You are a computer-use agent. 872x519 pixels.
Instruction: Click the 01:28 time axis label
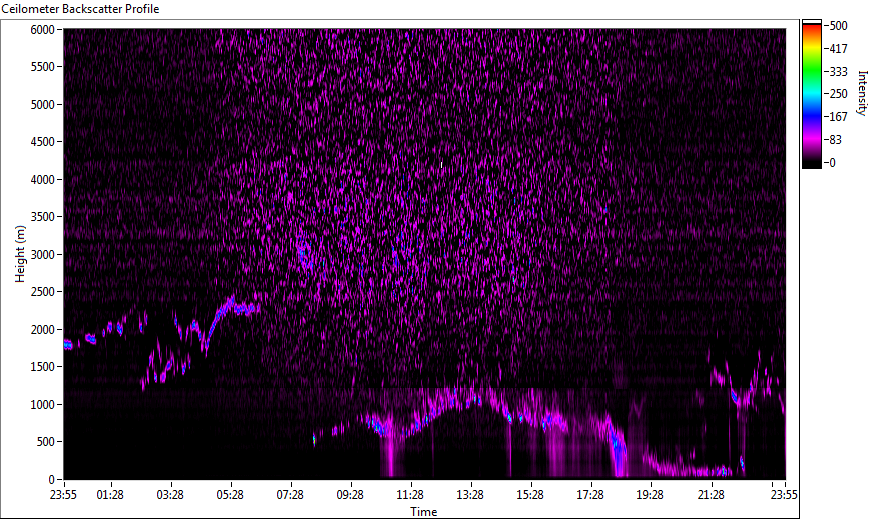coord(110,495)
